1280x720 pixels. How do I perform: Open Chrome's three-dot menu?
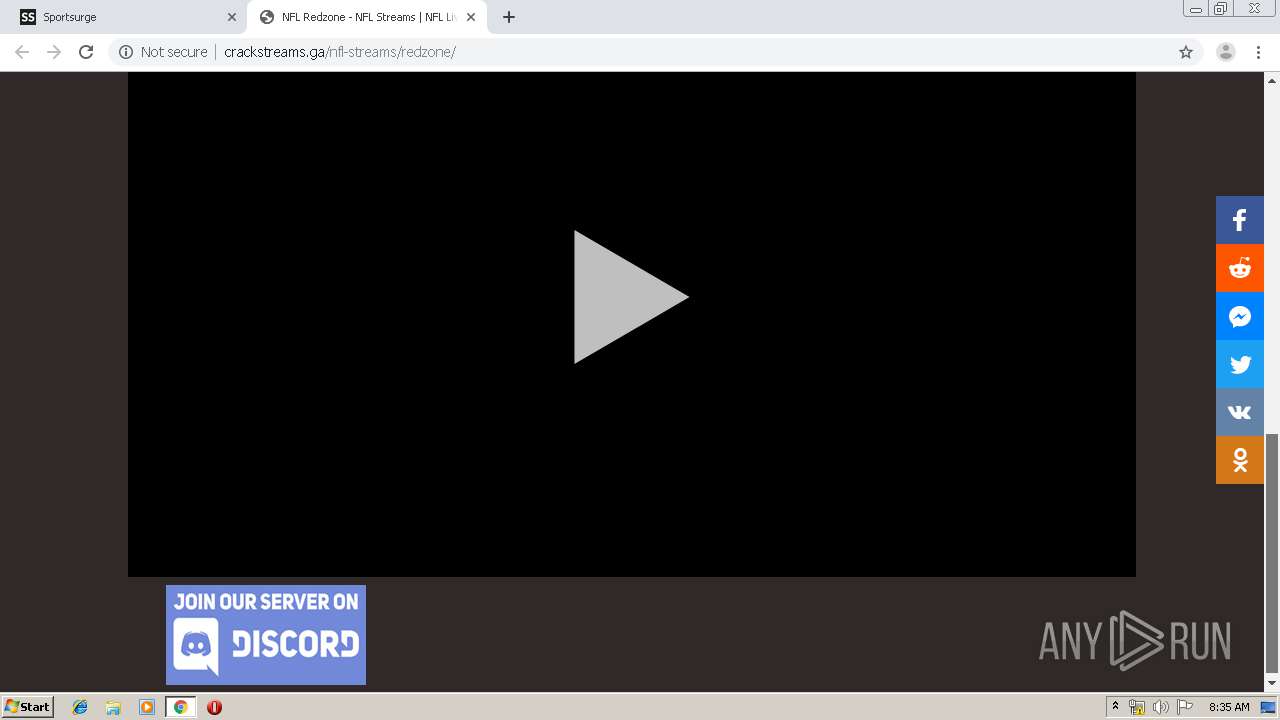point(1258,52)
